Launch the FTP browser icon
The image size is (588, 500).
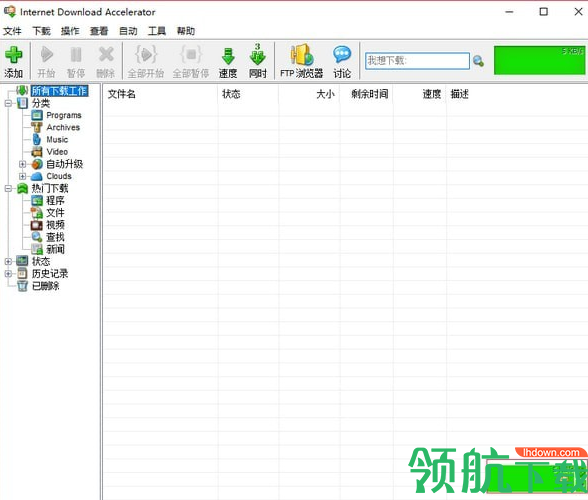click(x=302, y=55)
